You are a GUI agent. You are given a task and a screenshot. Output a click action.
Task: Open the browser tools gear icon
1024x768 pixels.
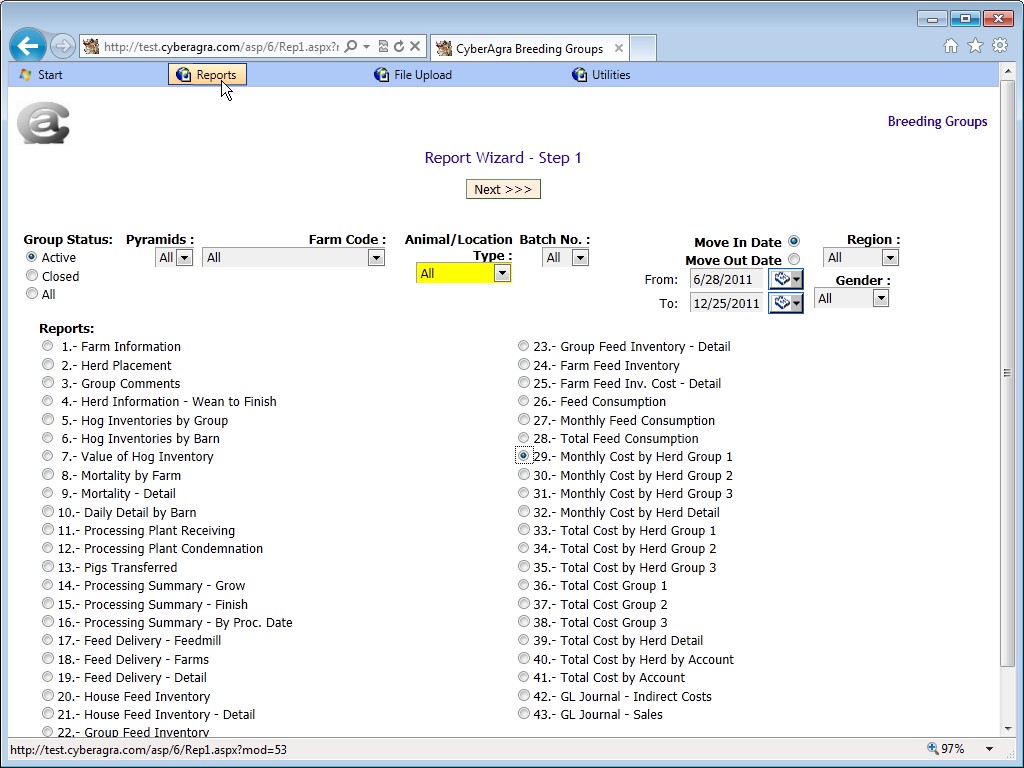pyautogui.click(x=999, y=46)
